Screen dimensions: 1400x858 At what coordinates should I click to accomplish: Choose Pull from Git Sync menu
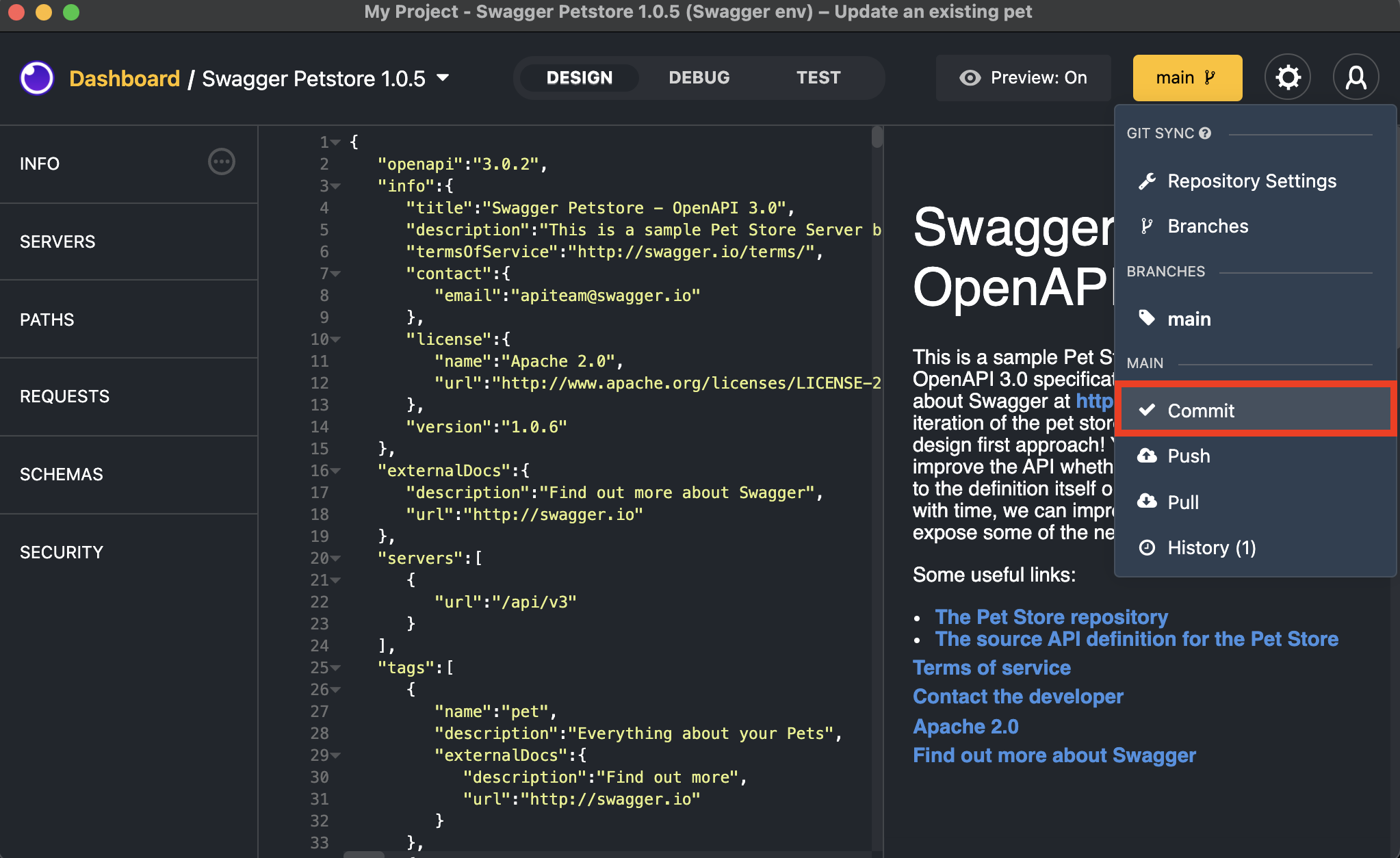coord(1254,502)
